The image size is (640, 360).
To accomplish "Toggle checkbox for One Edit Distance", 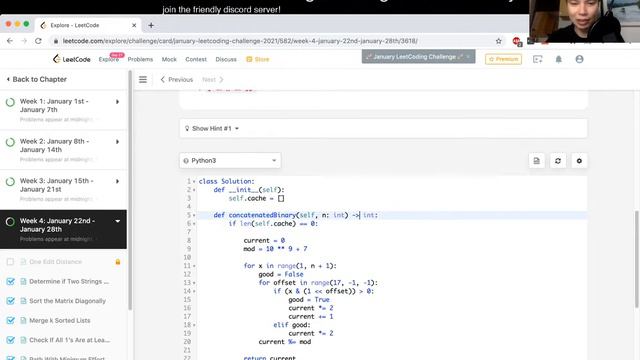I will click(10, 262).
